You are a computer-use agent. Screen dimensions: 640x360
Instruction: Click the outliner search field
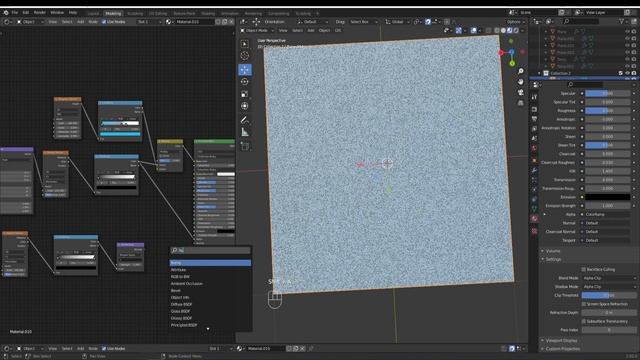[x=580, y=21]
